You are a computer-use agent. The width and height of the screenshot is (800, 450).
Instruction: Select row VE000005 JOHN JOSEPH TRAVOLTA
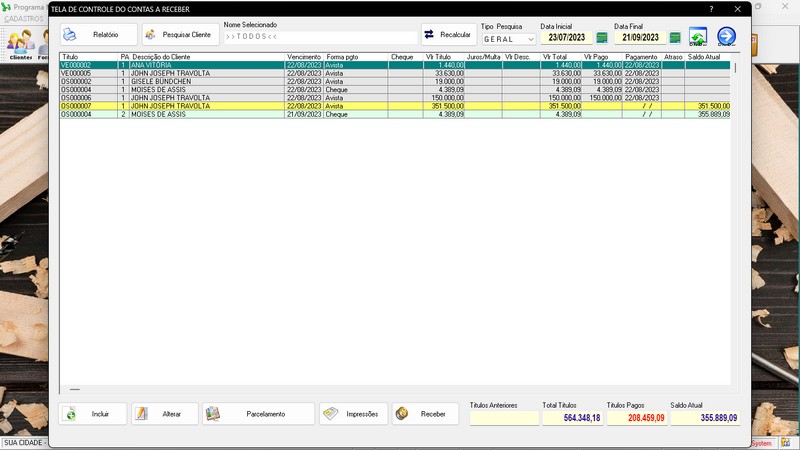pyautogui.click(x=395, y=73)
